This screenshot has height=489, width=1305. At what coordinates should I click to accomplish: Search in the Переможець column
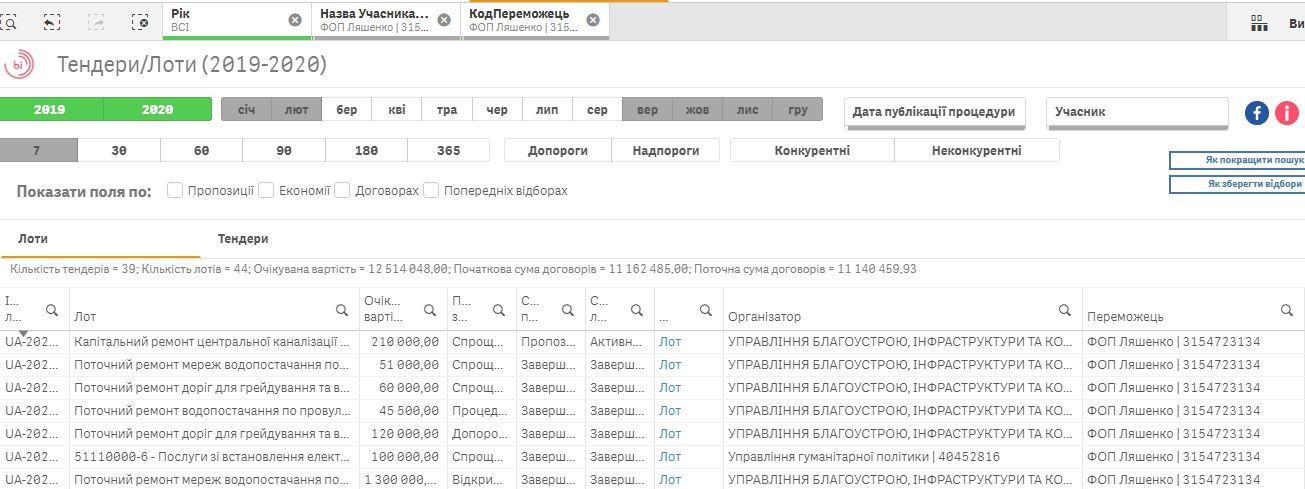1287,310
